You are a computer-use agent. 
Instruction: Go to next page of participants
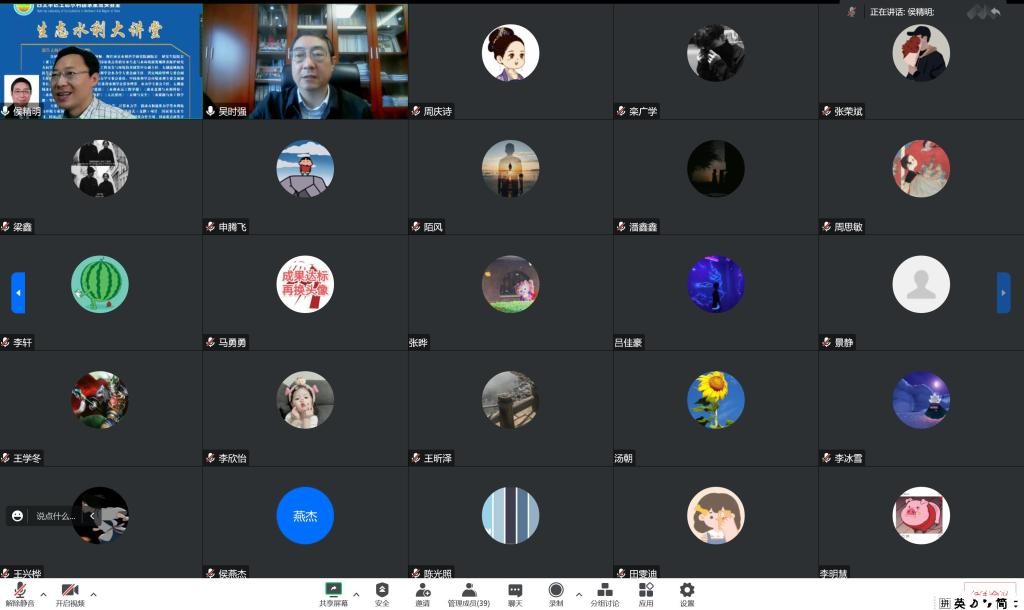pyautogui.click(x=1003, y=292)
